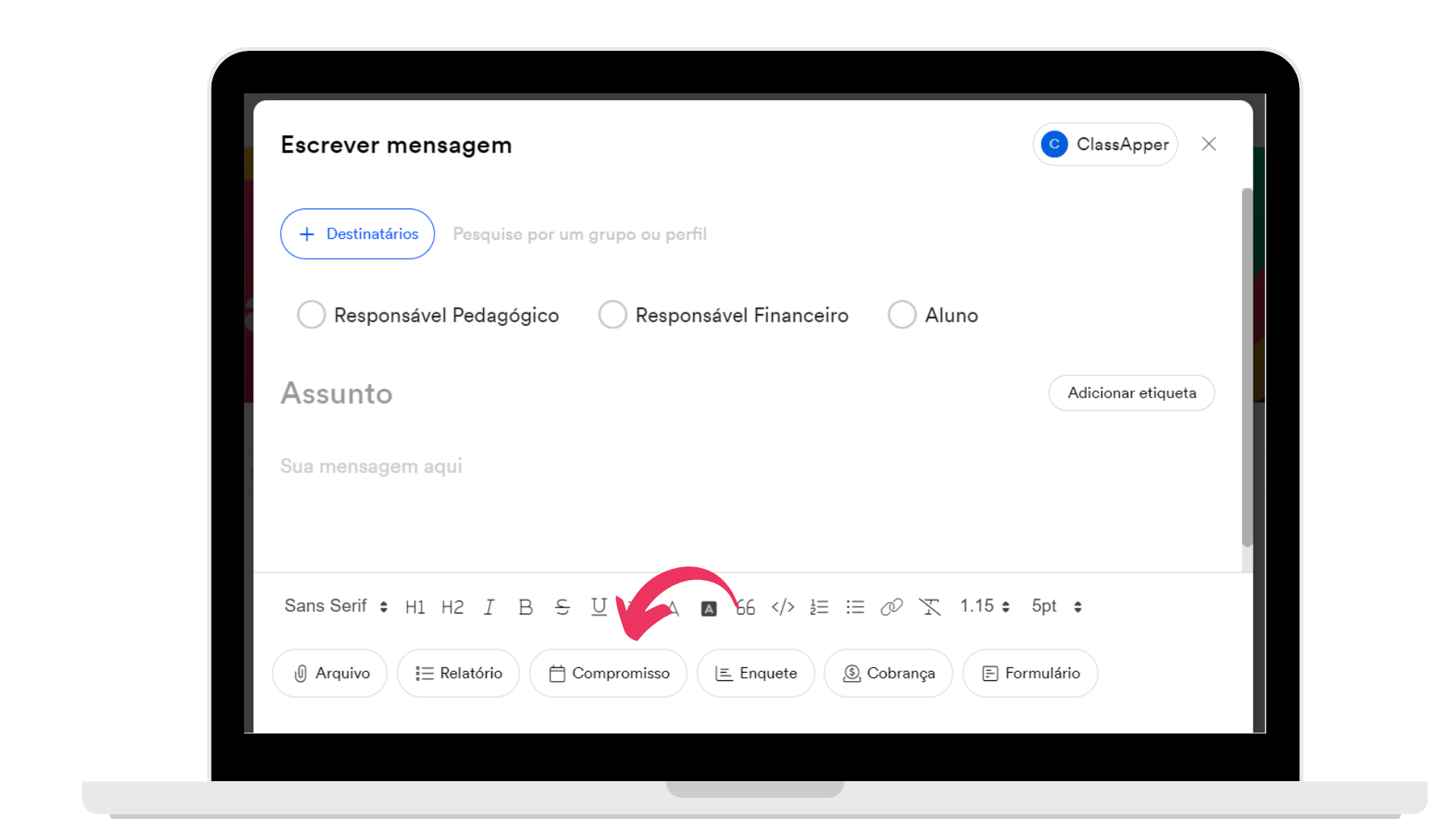Create a bulleted list
This screenshot has height=819, width=1456.
pos(855,607)
